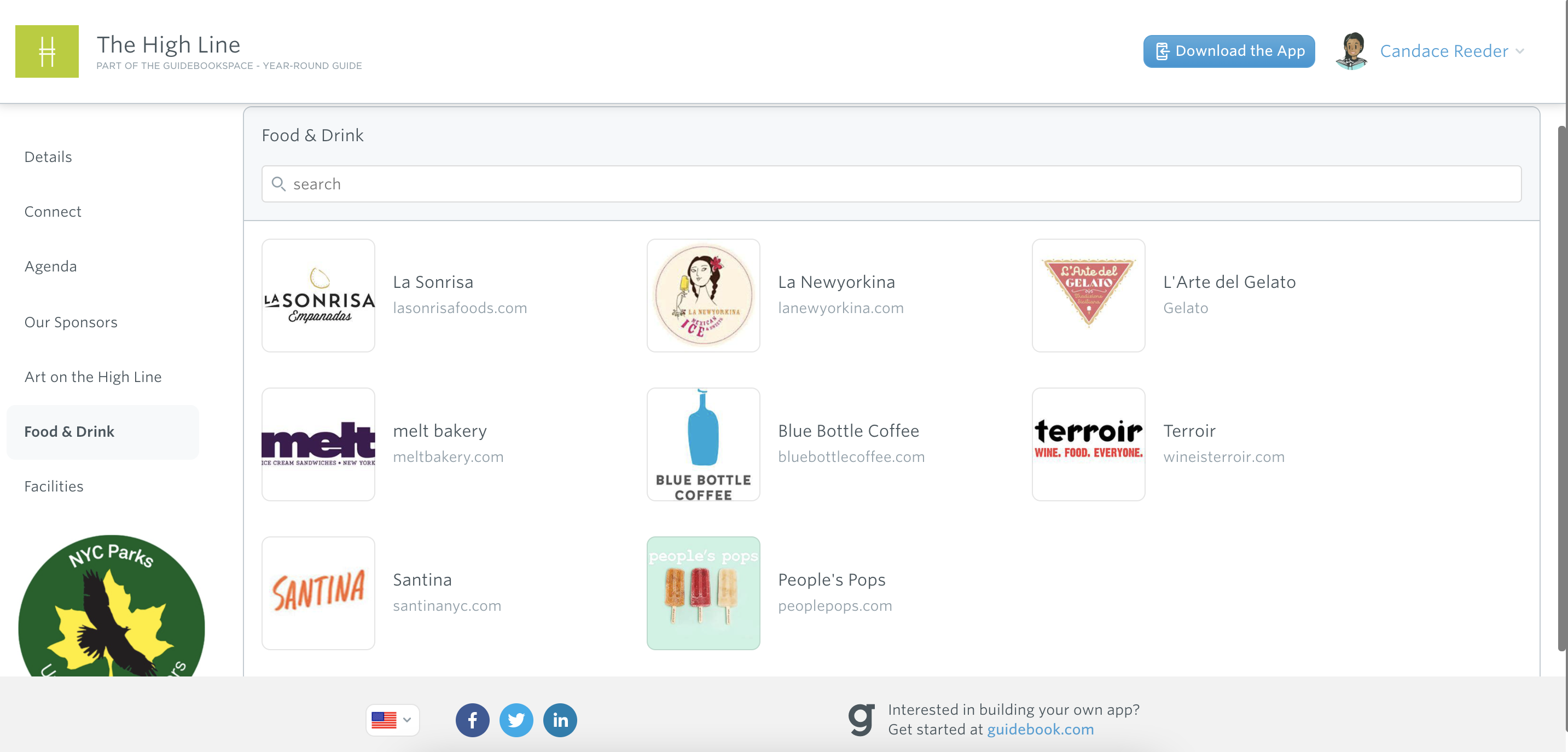1568x752 pixels.
Task: Click the peoplepops.com text
Action: tap(834, 606)
